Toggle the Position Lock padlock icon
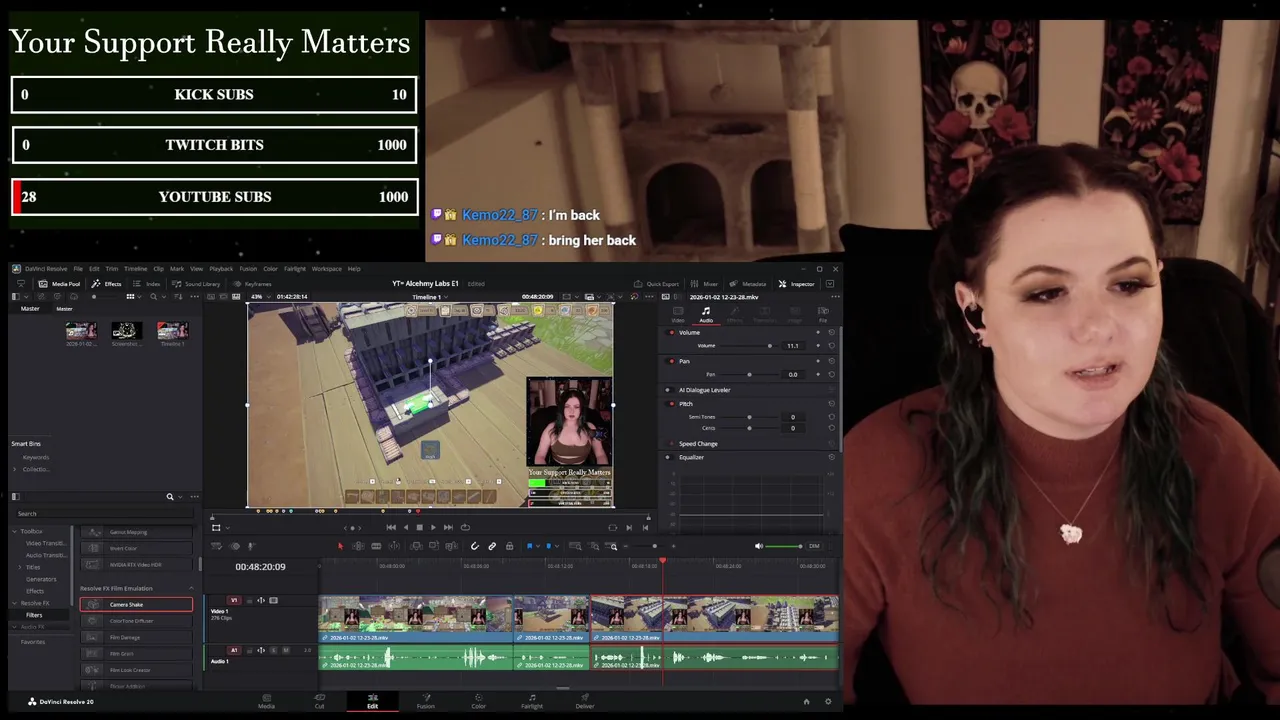 coord(509,546)
